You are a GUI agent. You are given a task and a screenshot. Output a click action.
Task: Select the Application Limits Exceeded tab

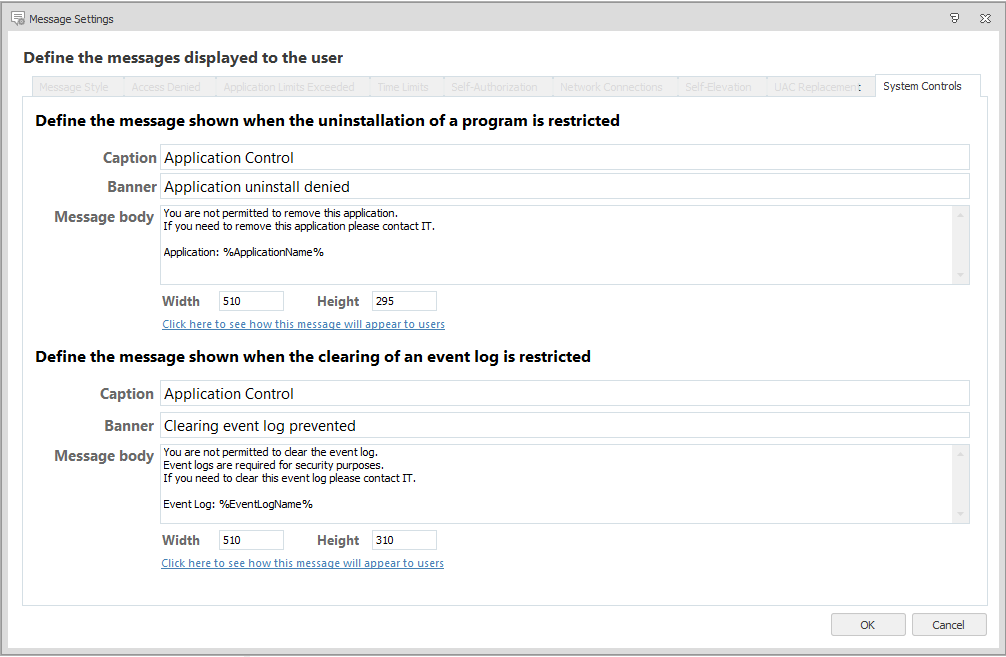tap(289, 87)
